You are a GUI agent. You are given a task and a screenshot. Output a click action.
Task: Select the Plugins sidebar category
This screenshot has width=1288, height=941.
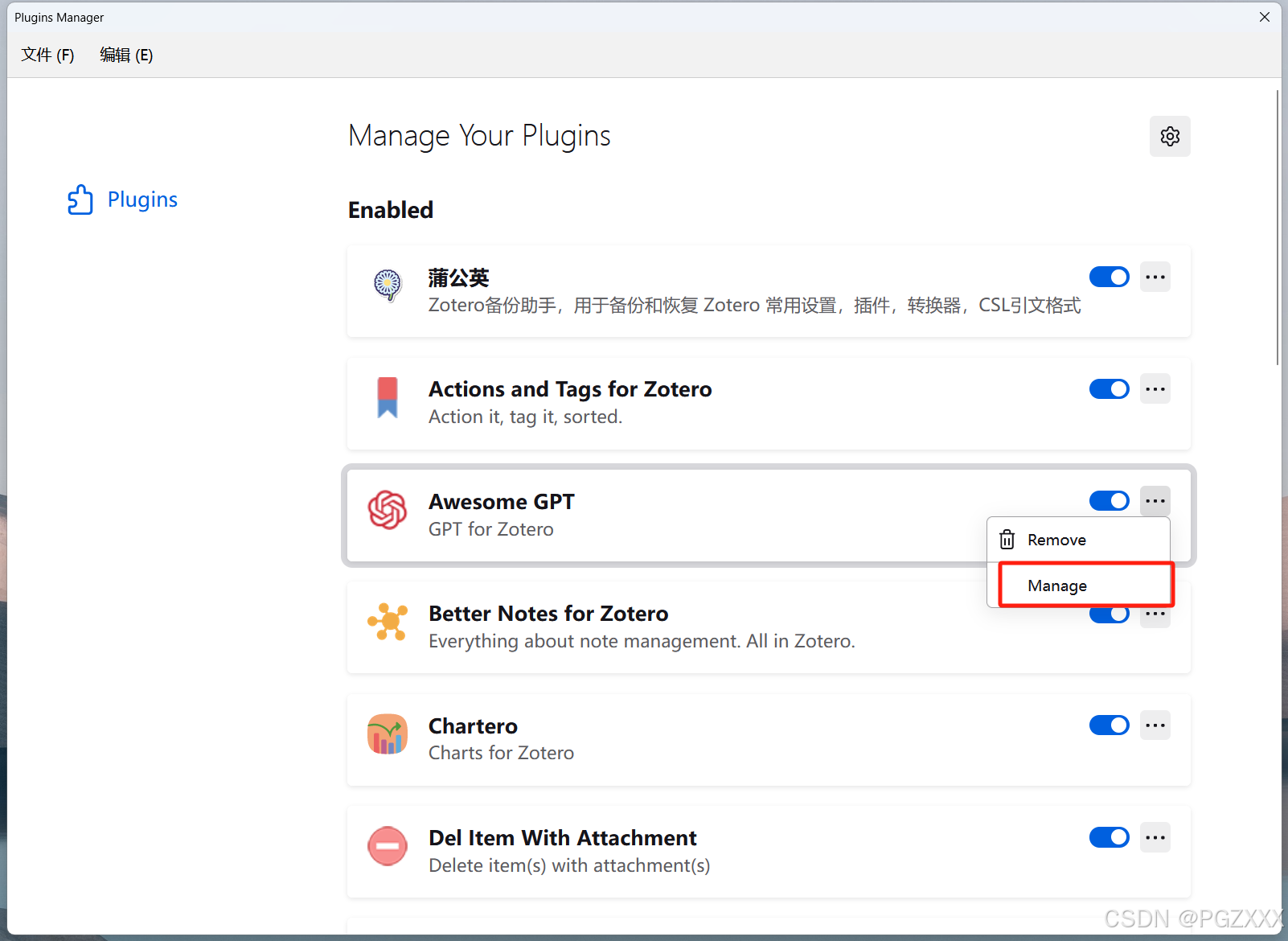122,199
